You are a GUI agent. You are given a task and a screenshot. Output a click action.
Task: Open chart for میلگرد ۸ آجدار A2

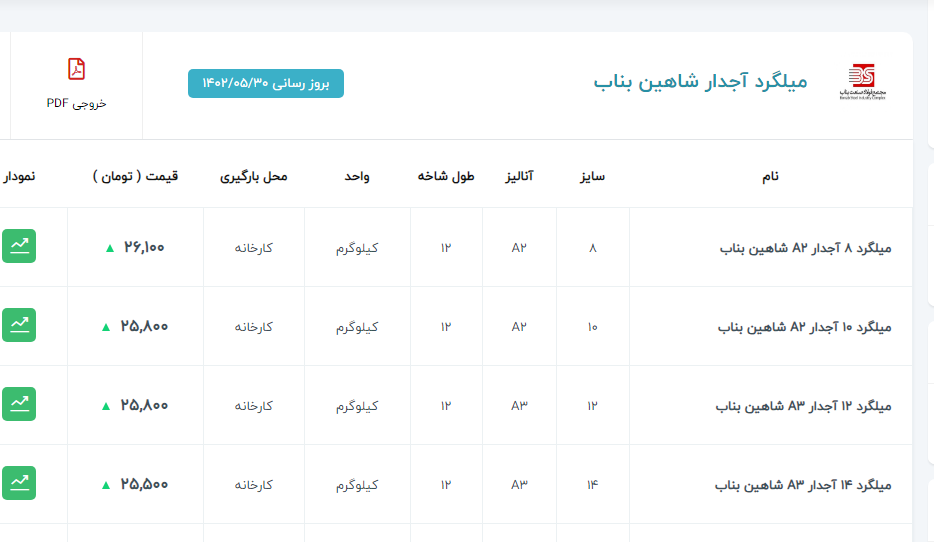pos(18,246)
